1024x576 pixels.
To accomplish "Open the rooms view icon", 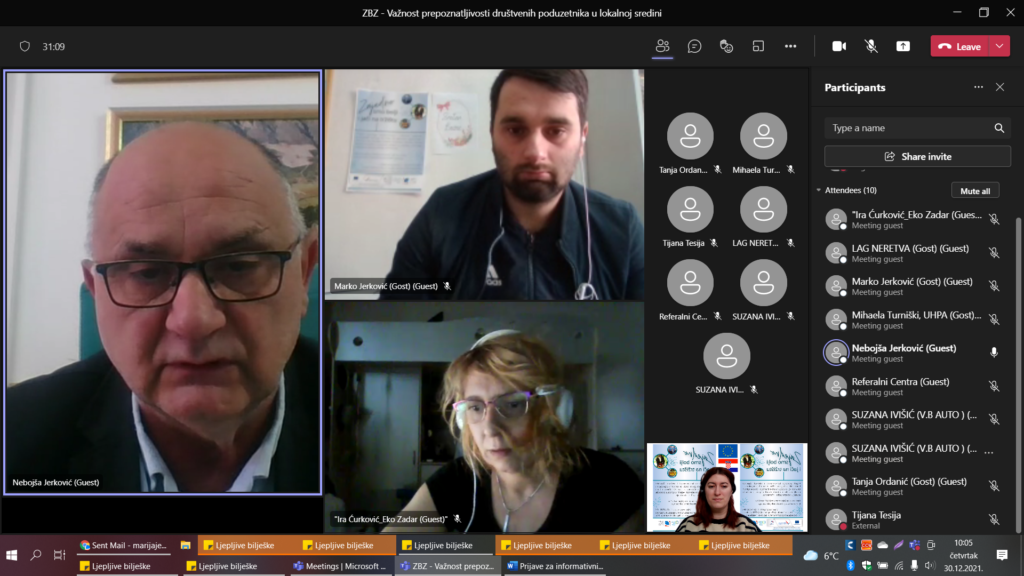I will pyautogui.click(x=758, y=46).
